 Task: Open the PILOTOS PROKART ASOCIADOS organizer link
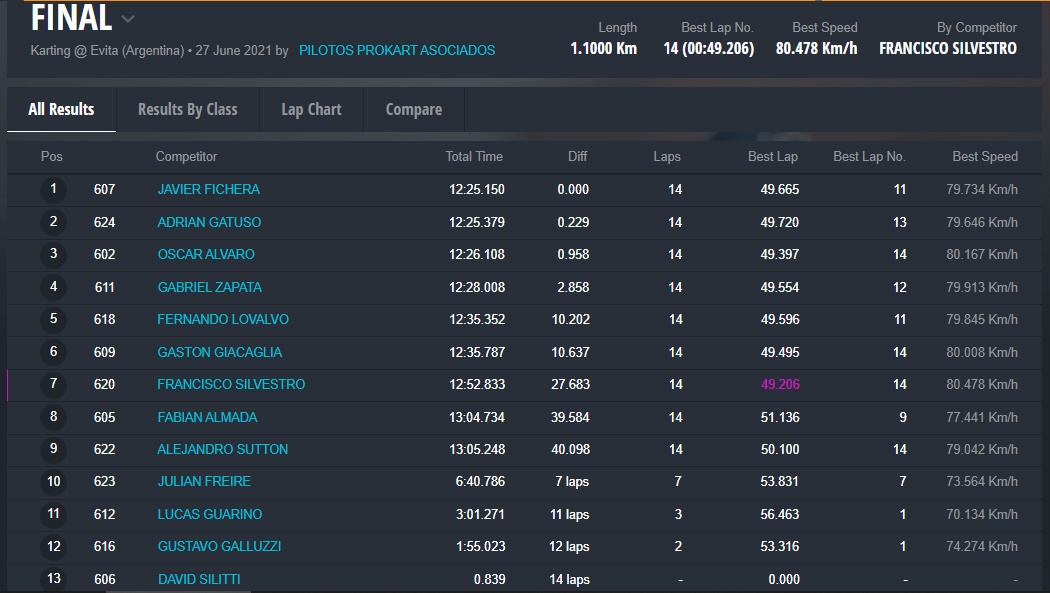(397, 50)
